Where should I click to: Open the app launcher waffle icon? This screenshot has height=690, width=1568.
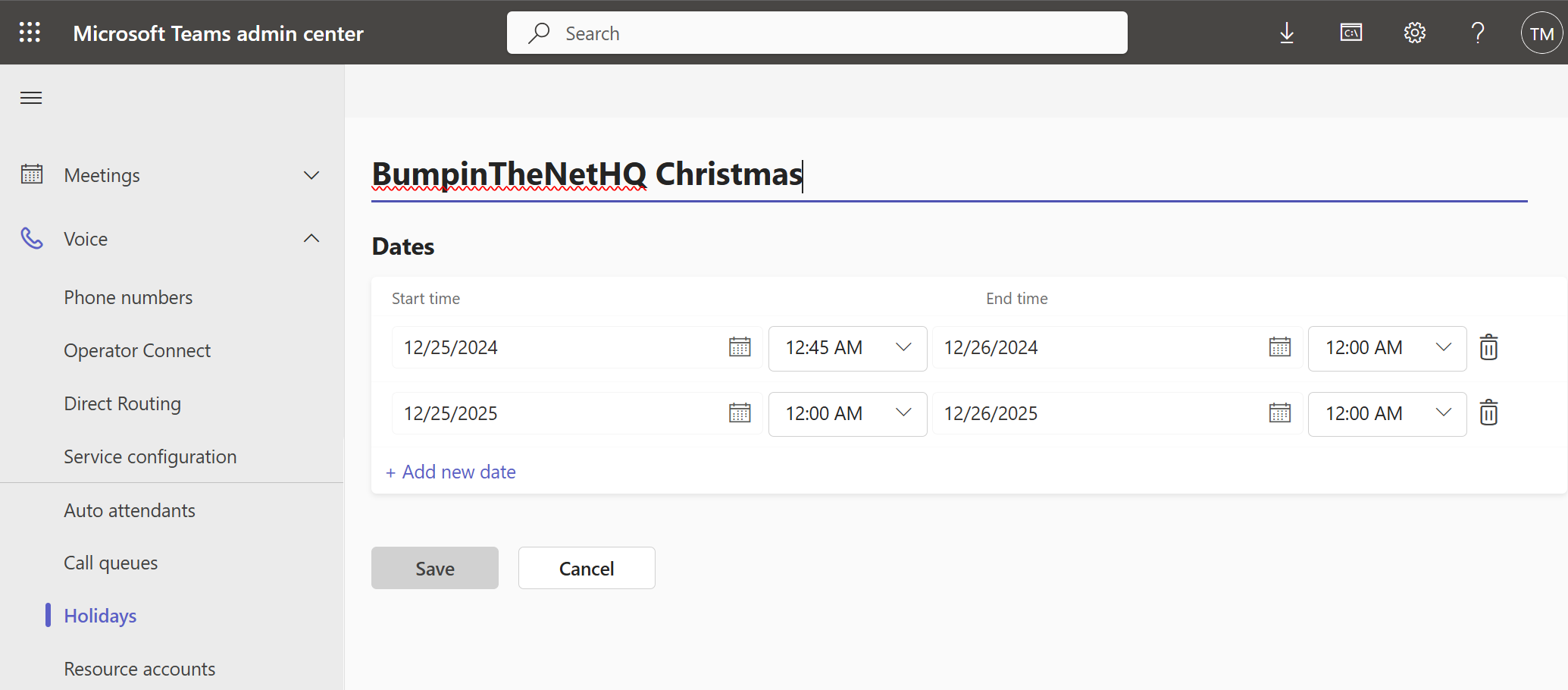[x=30, y=33]
